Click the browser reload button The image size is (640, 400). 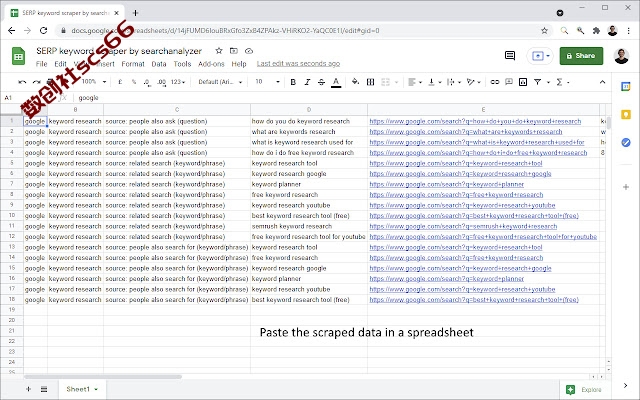click(x=43, y=30)
